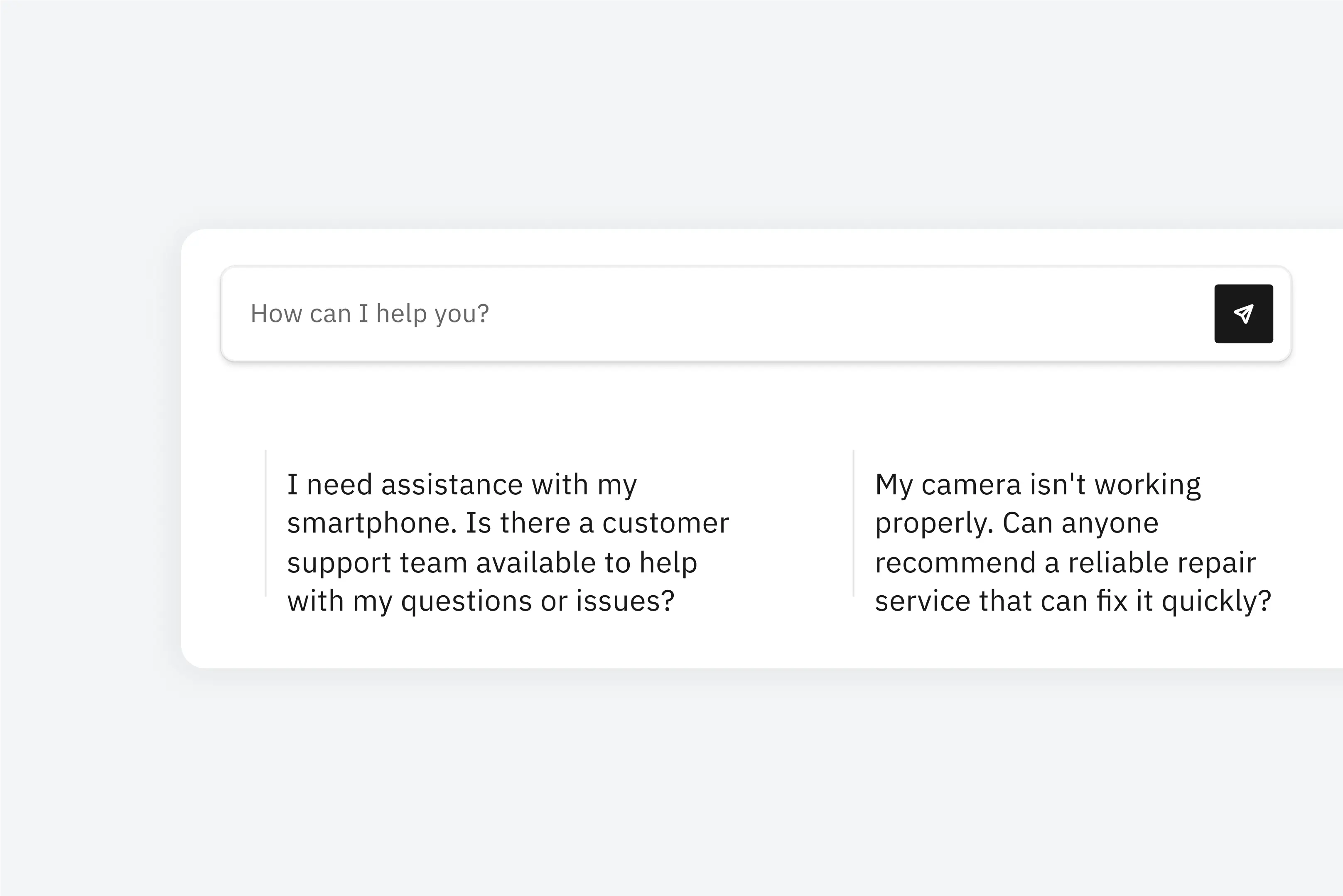Click the vertical bar beside the smartphone prompt
This screenshot has height=896, width=1343.
click(x=266, y=523)
